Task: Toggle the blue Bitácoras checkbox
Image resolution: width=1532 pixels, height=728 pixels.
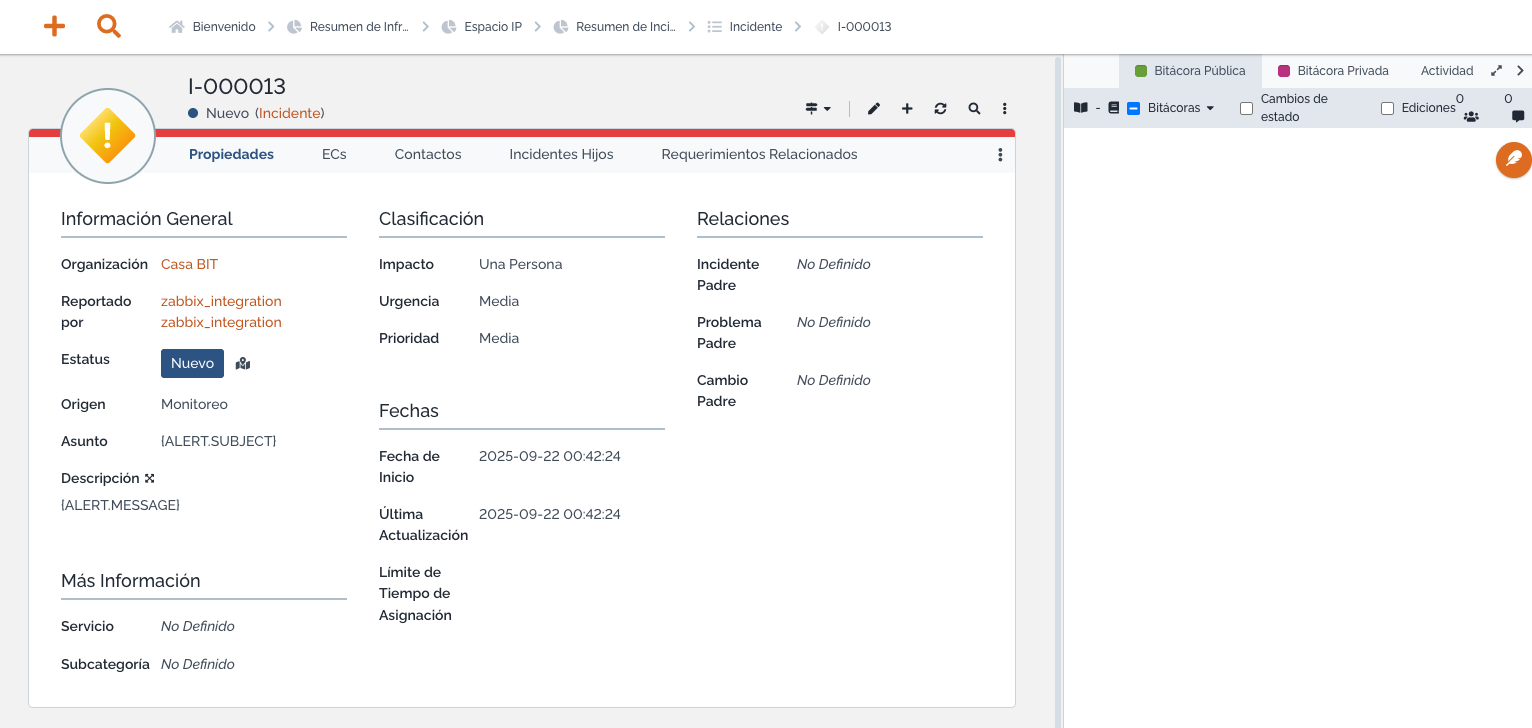Action: 1134,108
